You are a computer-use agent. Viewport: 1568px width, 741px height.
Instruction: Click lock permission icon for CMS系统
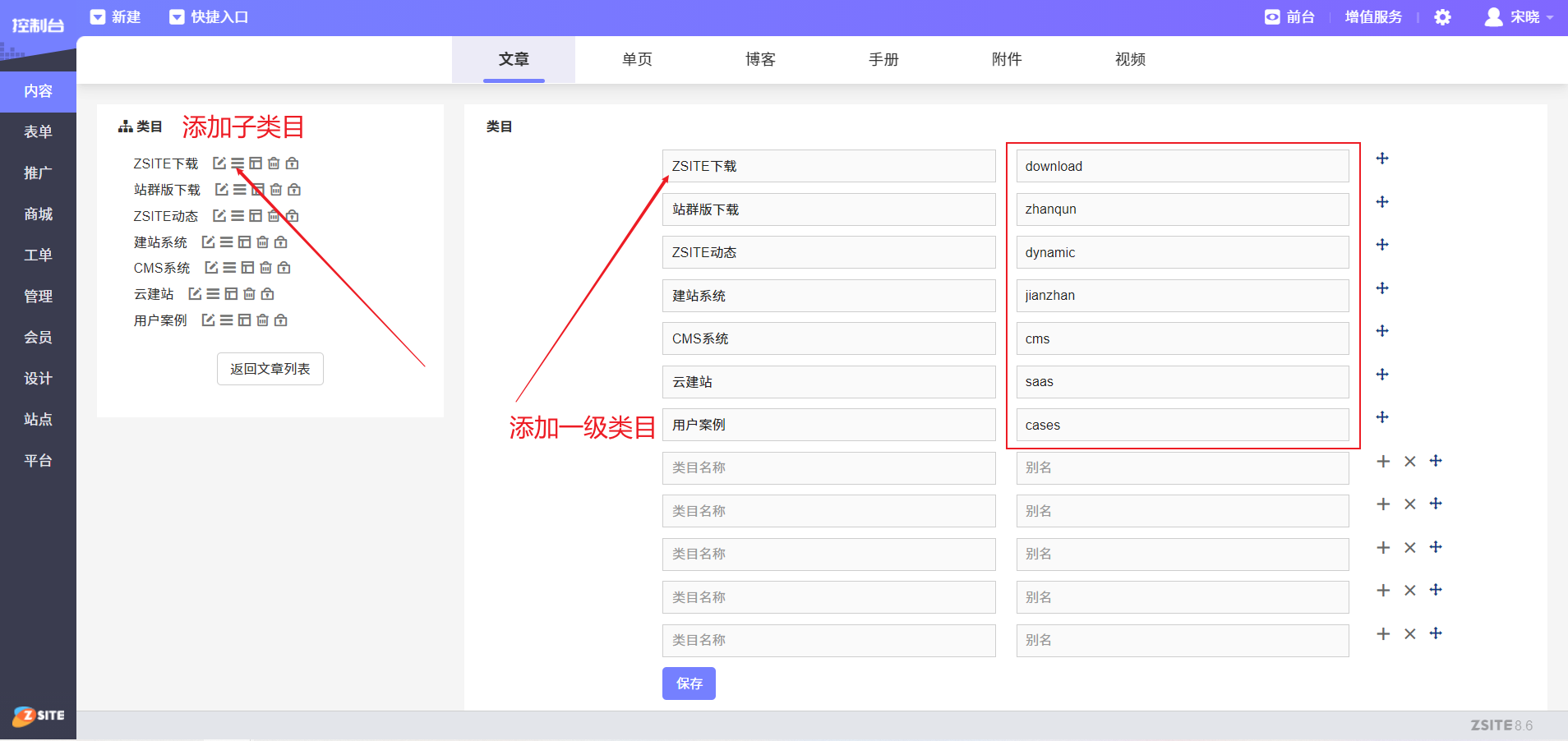[x=284, y=268]
